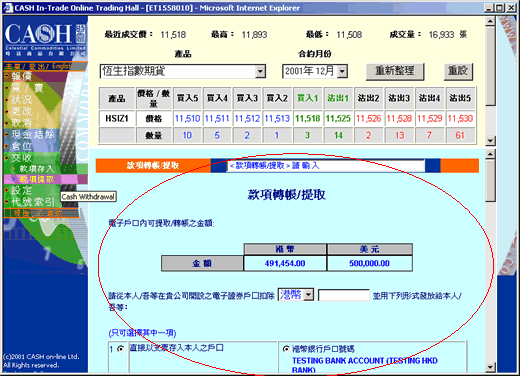
Task: Select highlighted 款項提取 withdrawal entry
Action: click(x=36, y=179)
